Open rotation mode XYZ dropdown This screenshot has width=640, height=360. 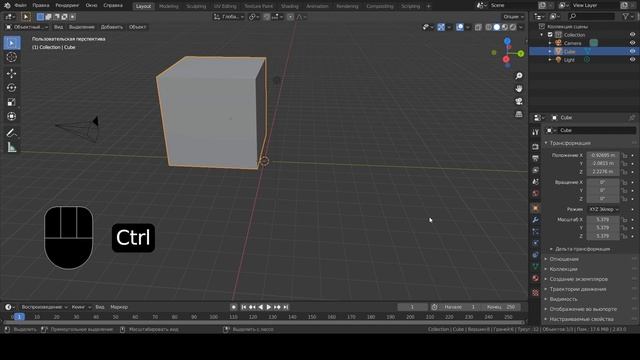click(603, 209)
